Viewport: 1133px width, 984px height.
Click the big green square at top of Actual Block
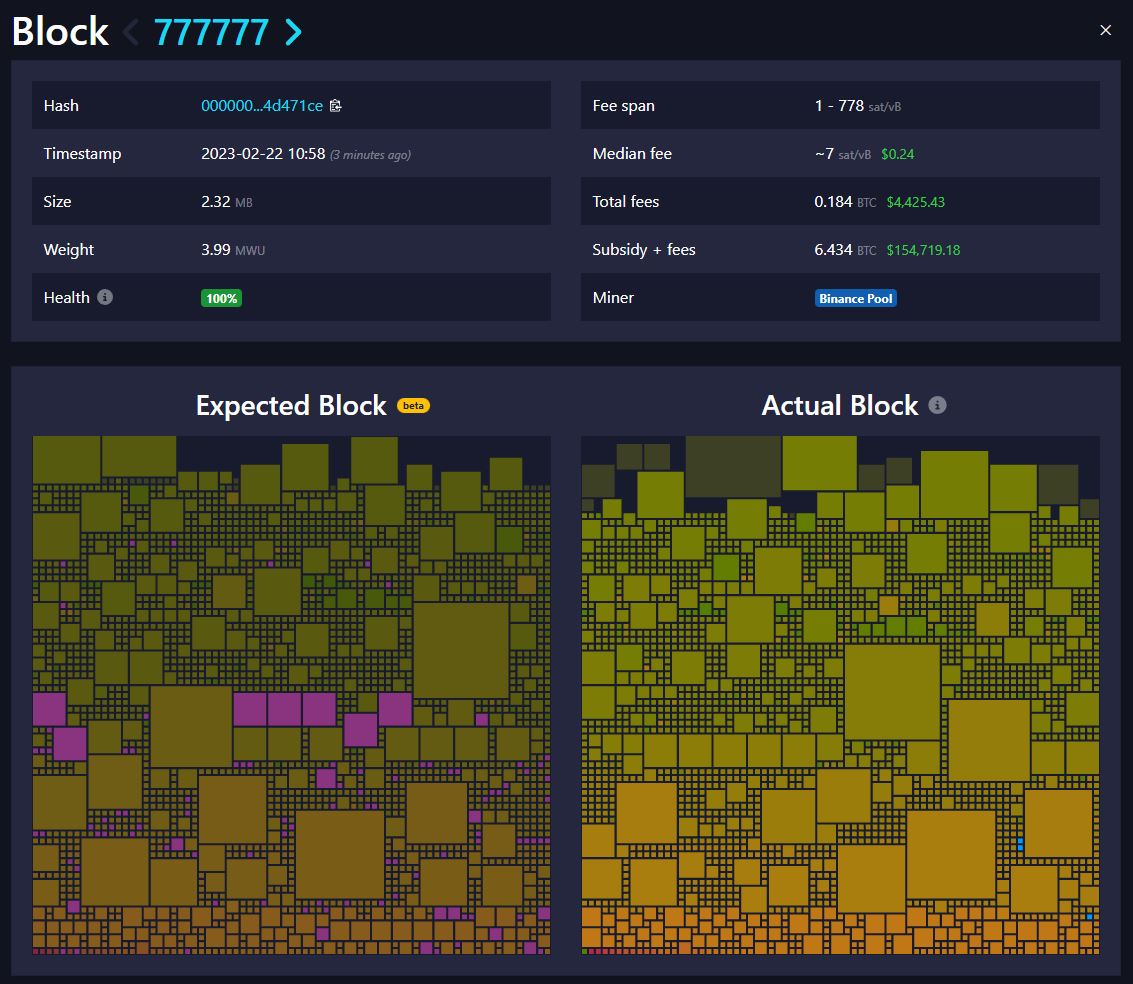coord(819,463)
